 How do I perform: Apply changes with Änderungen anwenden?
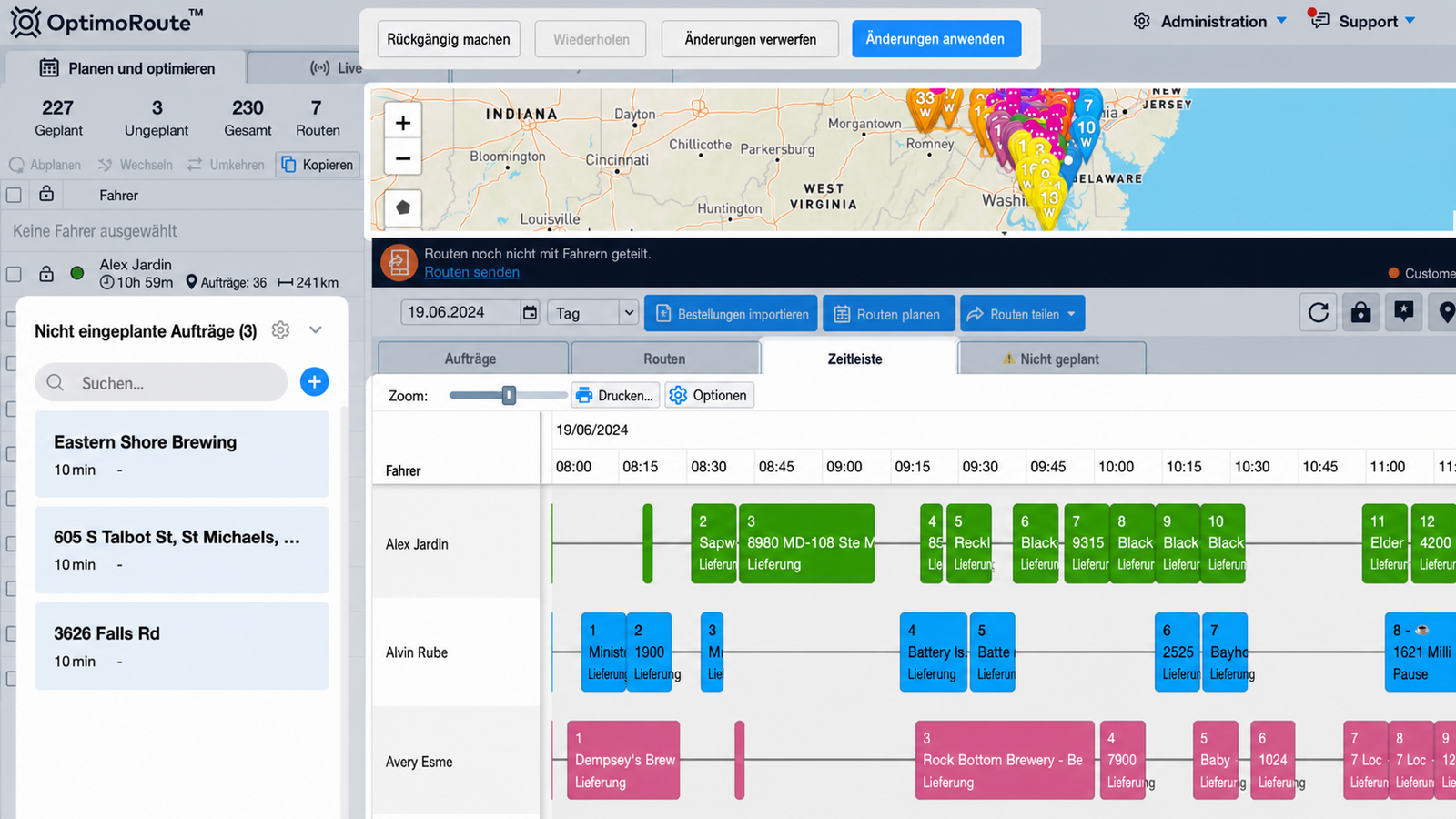coord(935,39)
